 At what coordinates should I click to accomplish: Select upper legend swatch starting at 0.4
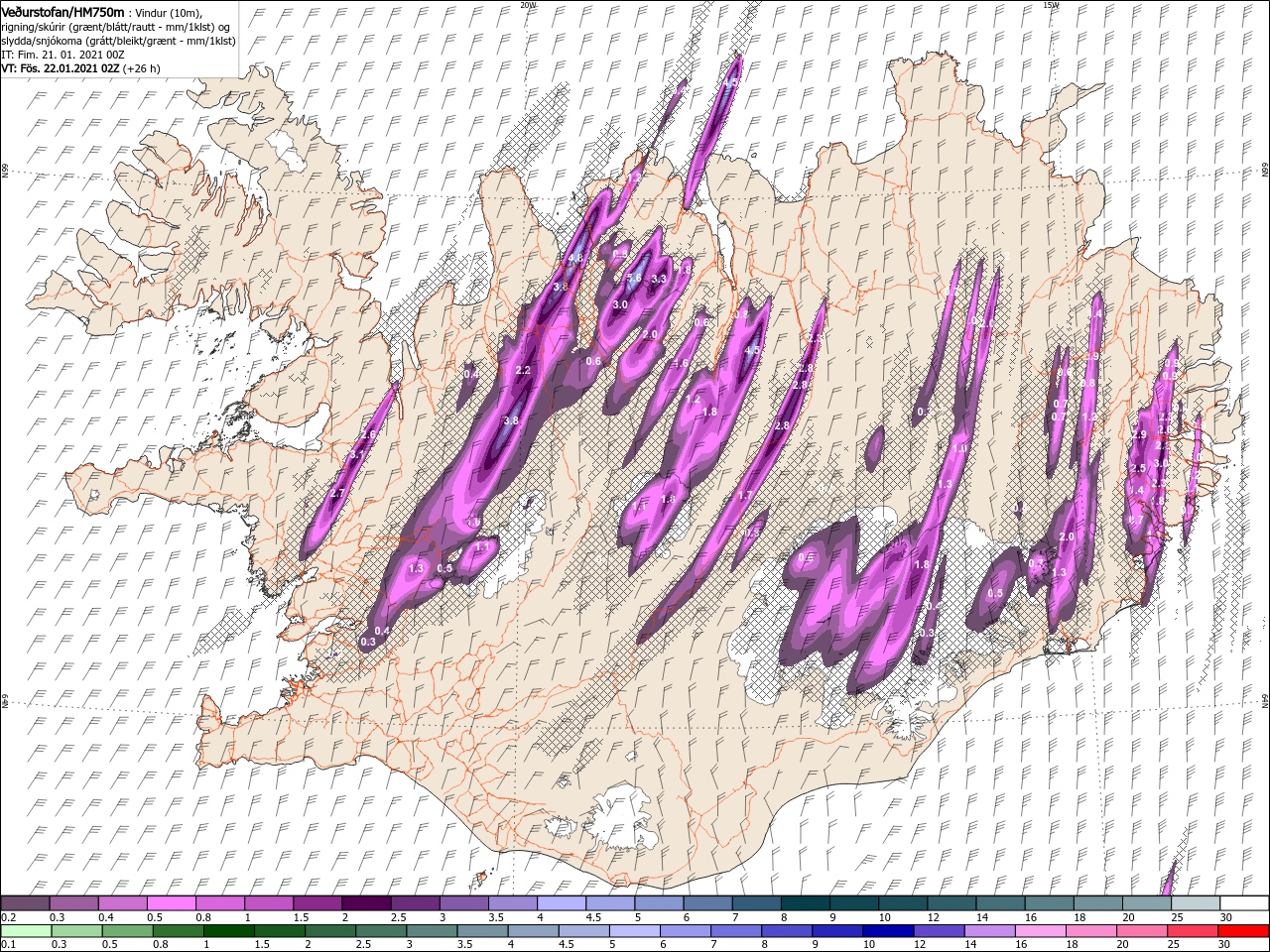click(x=122, y=903)
